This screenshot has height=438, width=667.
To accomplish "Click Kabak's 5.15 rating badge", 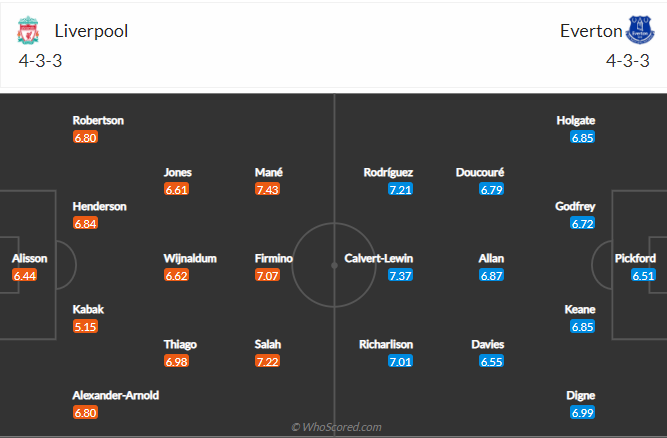I will pos(86,326).
